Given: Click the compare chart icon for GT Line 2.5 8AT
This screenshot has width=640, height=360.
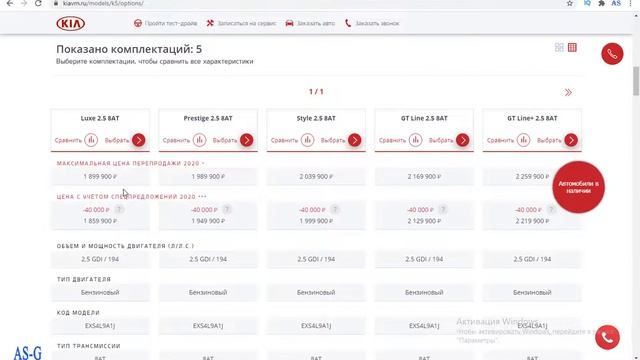Looking at the screenshot, I should pyautogui.click(x=415, y=140).
